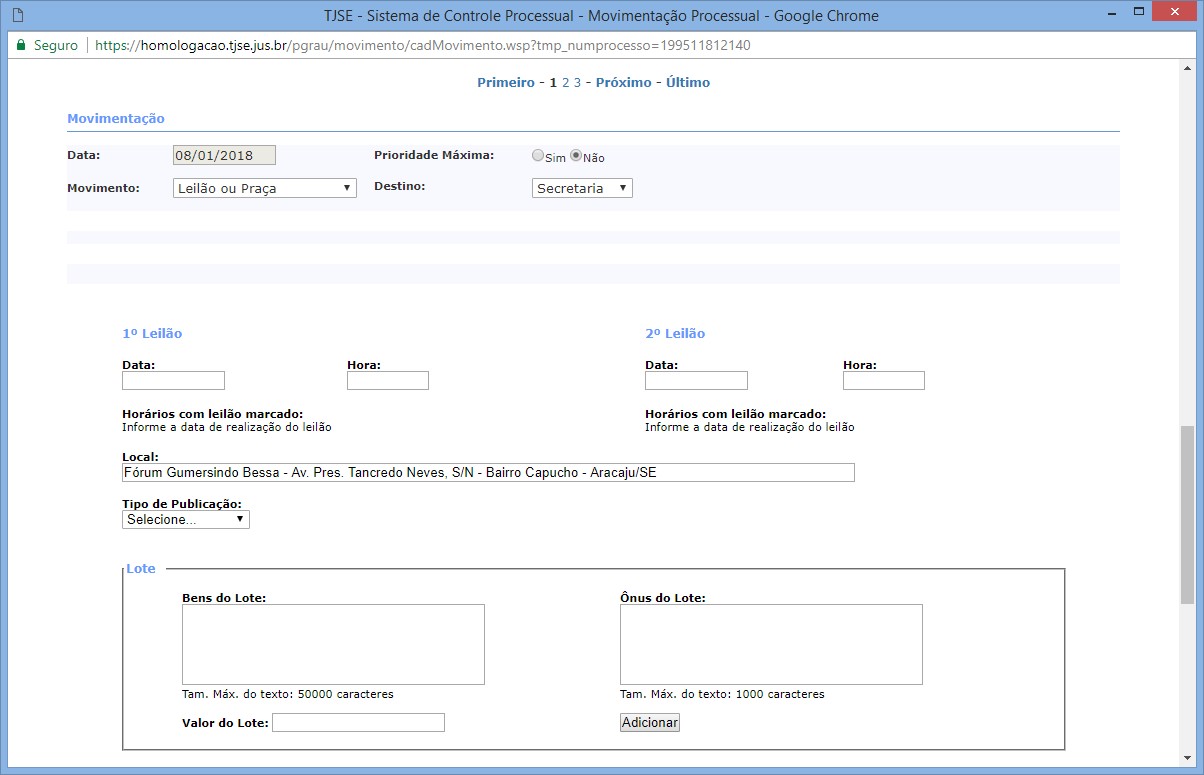The image size is (1204, 775).
Task: Jump to the Último page link
Action: click(x=688, y=83)
